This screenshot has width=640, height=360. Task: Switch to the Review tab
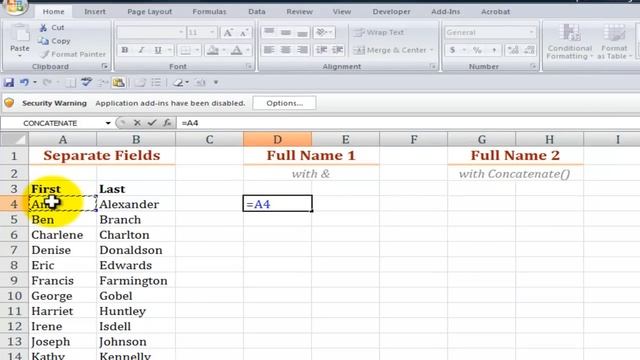click(x=299, y=12)
